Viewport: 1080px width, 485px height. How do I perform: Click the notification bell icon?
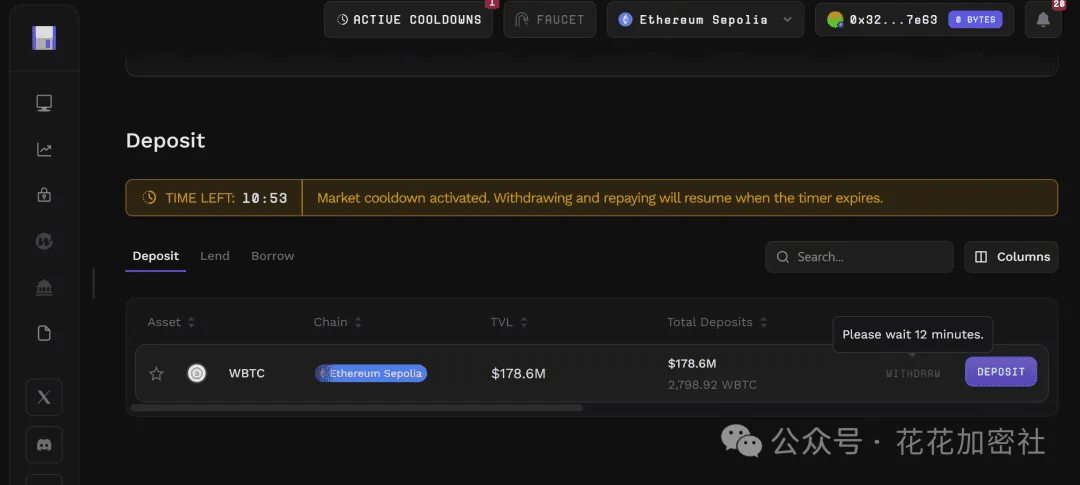tap(1043, 20)
